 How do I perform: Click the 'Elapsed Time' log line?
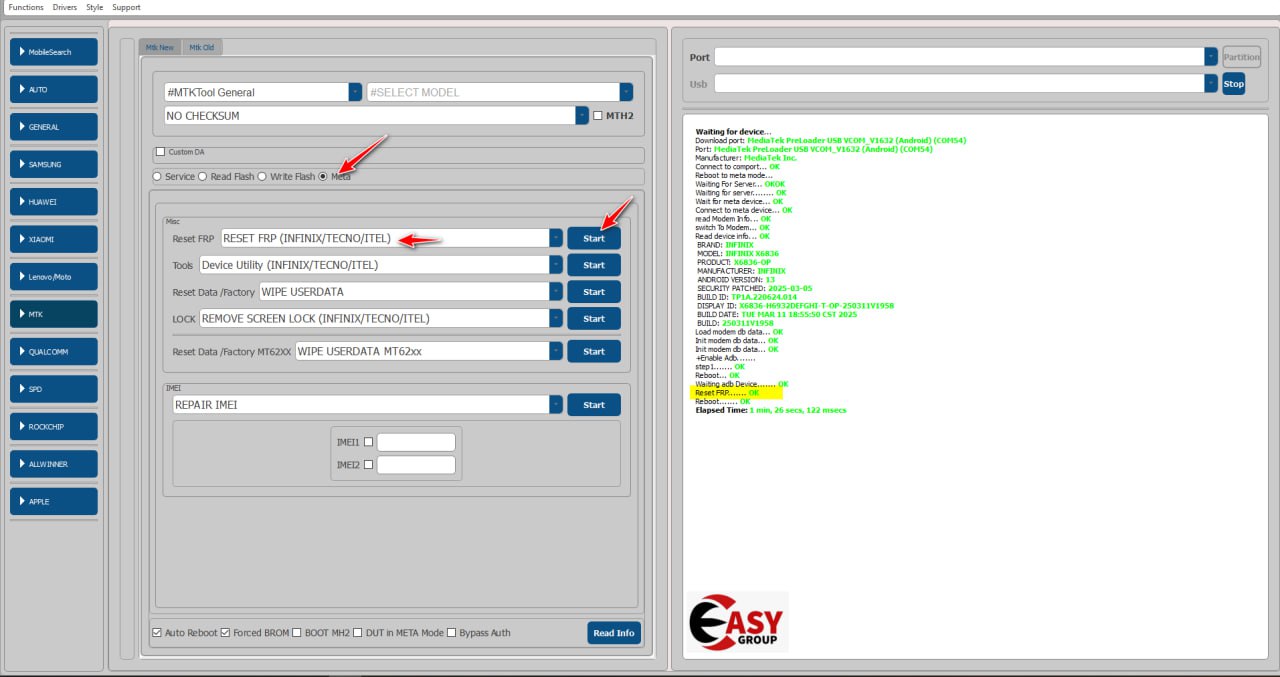771,410
